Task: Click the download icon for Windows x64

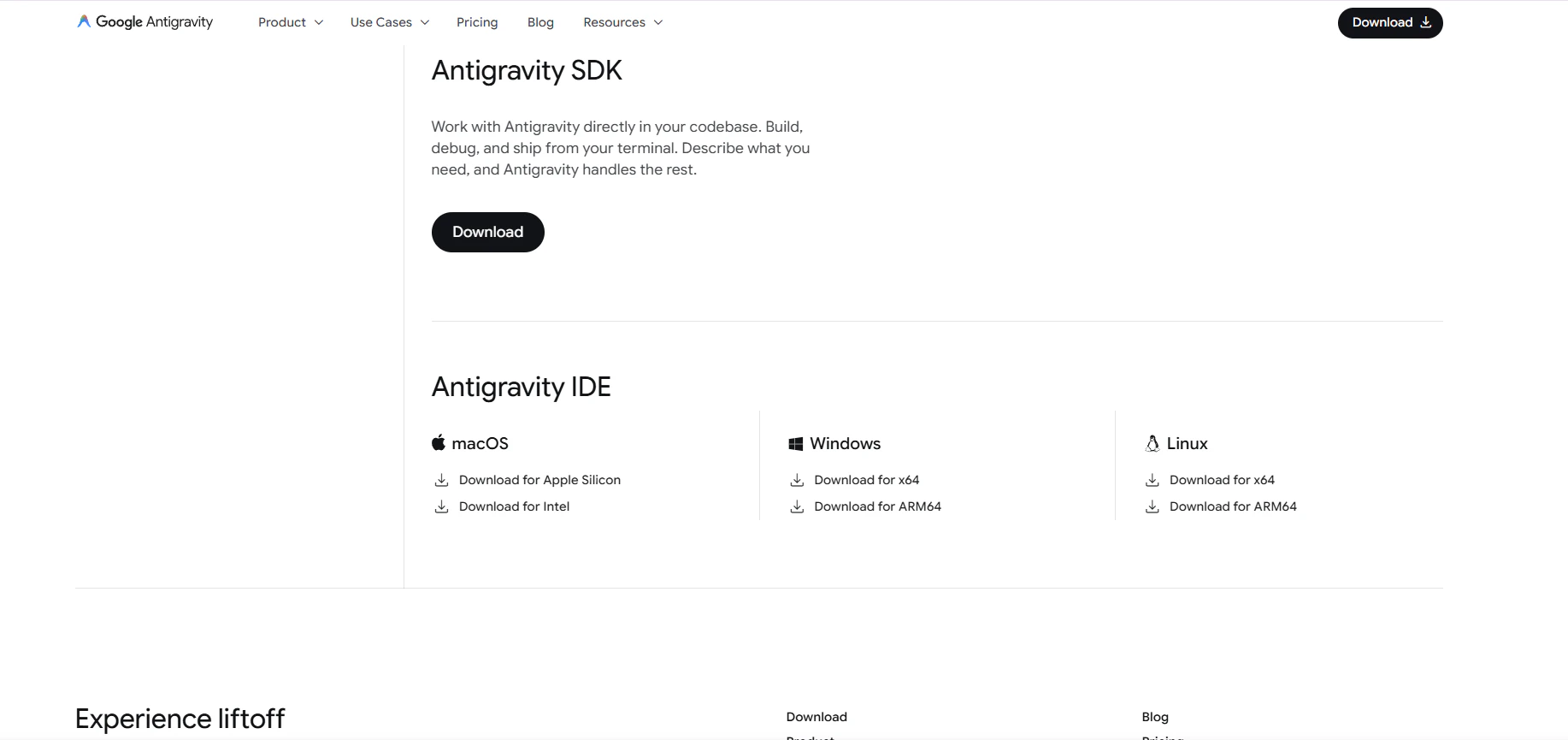Action: (797, 480)
